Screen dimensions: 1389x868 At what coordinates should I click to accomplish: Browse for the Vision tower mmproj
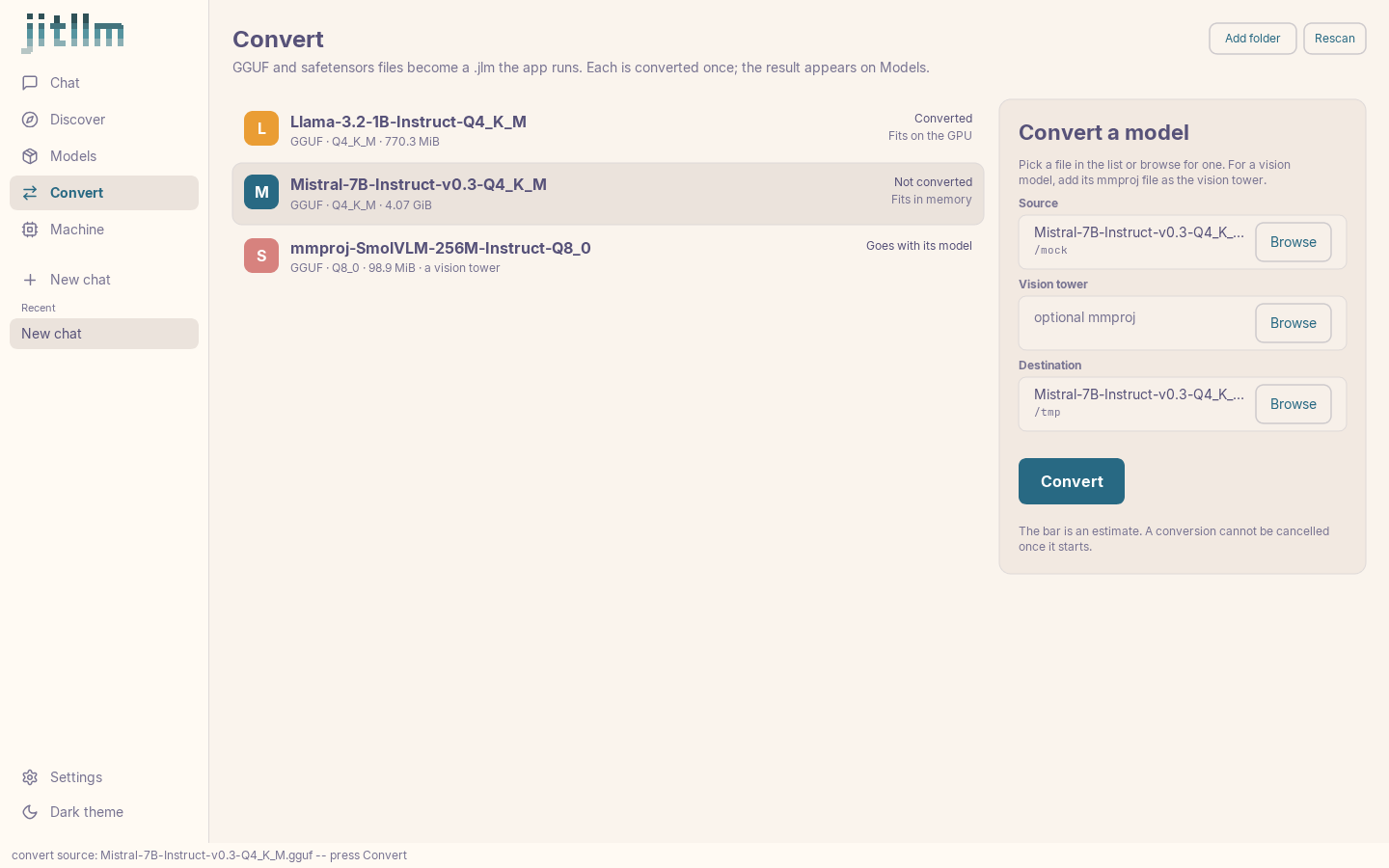pyautogui.click(x=1294, y=323)
